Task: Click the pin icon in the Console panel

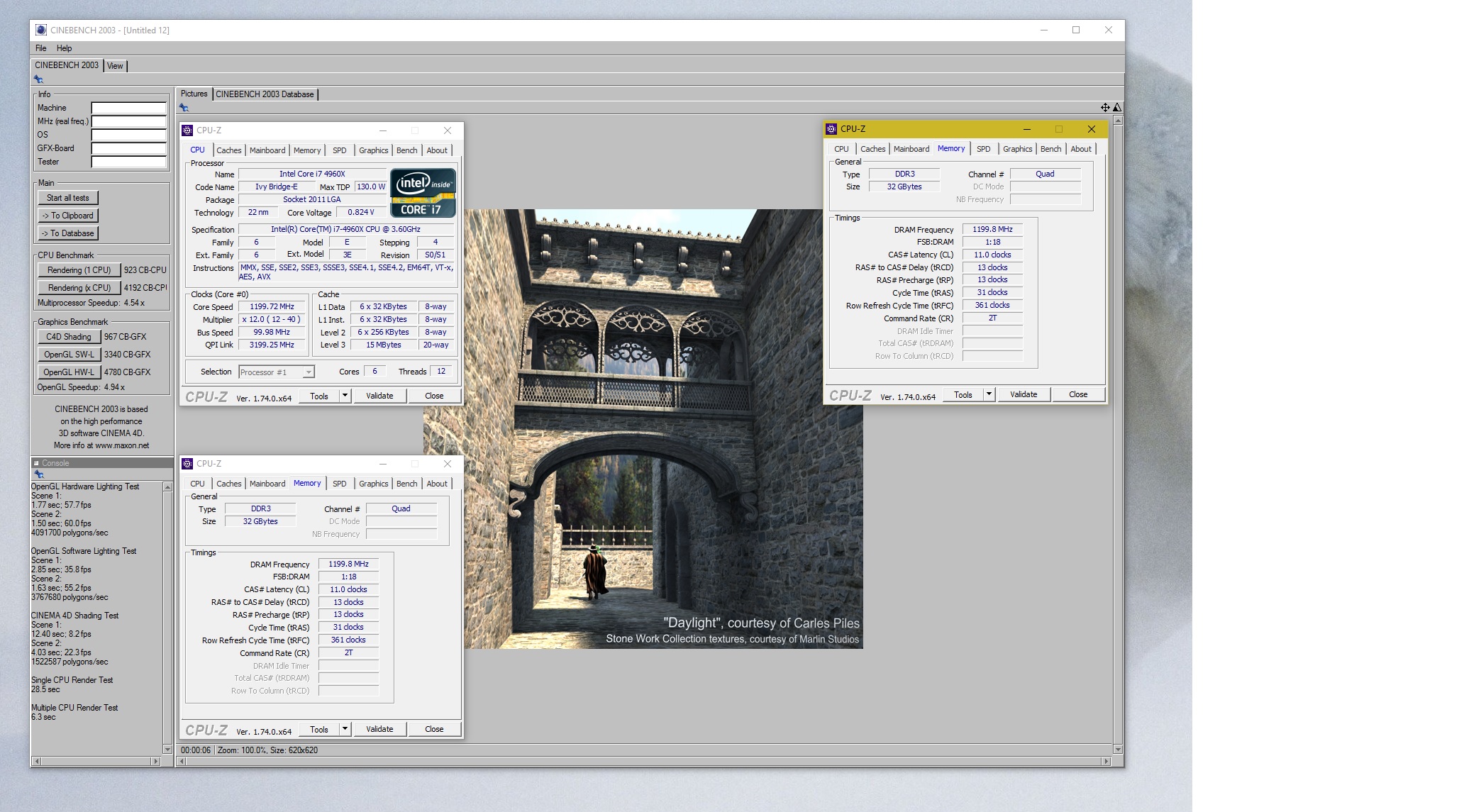Action: tap(39, 474)
